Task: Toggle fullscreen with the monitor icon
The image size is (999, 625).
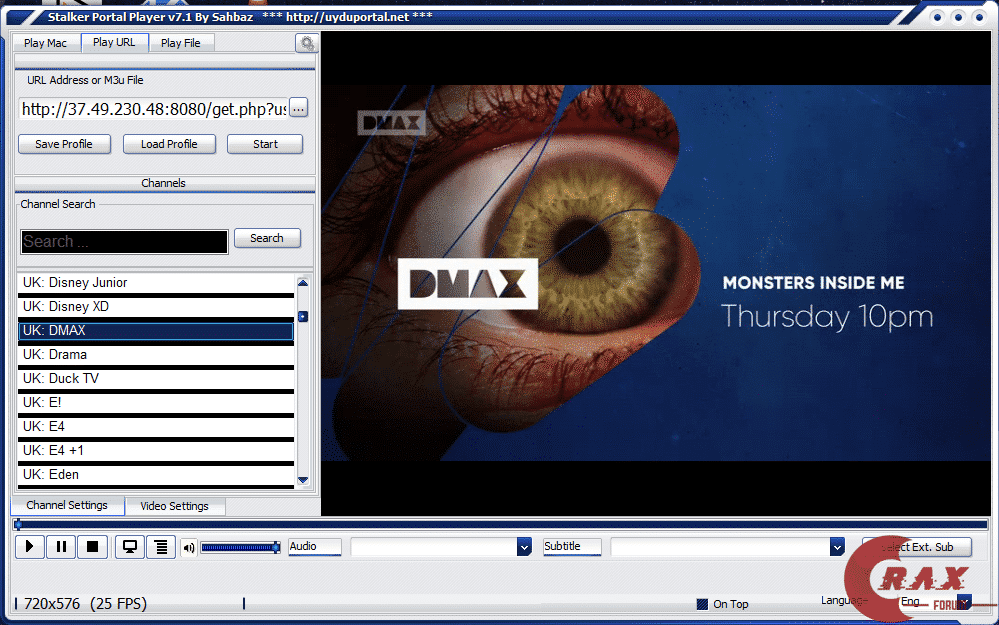Action: pos(130,547)
